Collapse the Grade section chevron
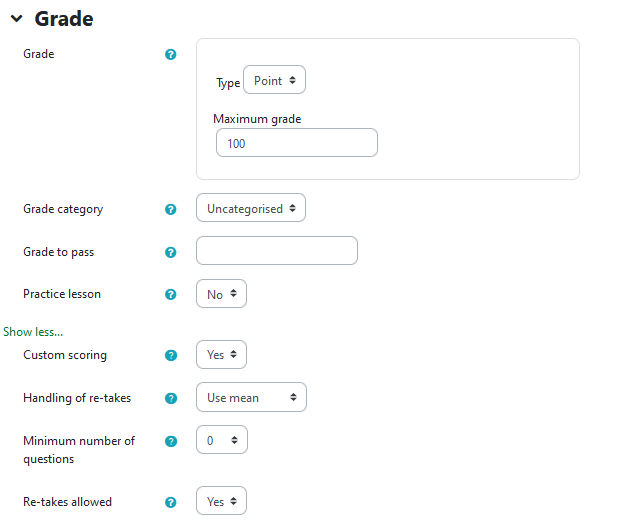Viewport: 630px width, 522px height. point(16,19)
